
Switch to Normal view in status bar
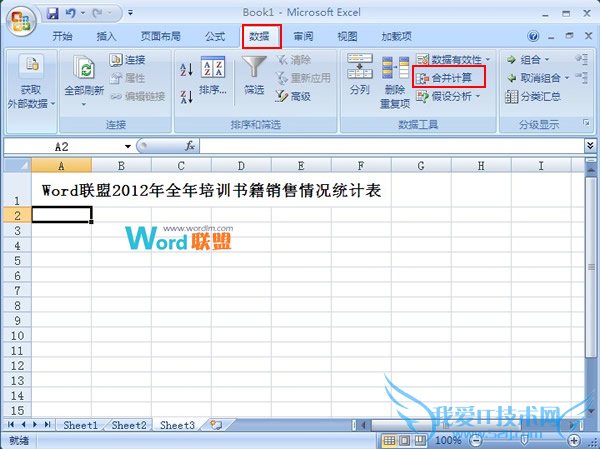point(389,440)
